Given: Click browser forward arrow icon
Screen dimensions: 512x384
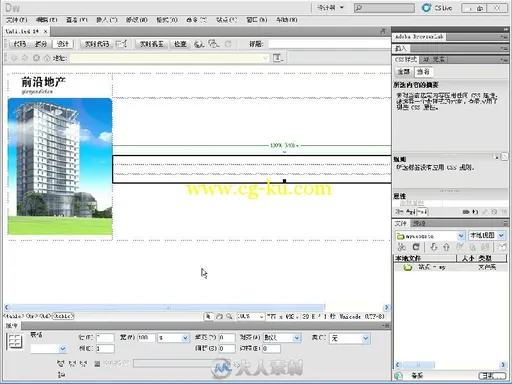Looking at the screenshot, I should tap(25, 58).
